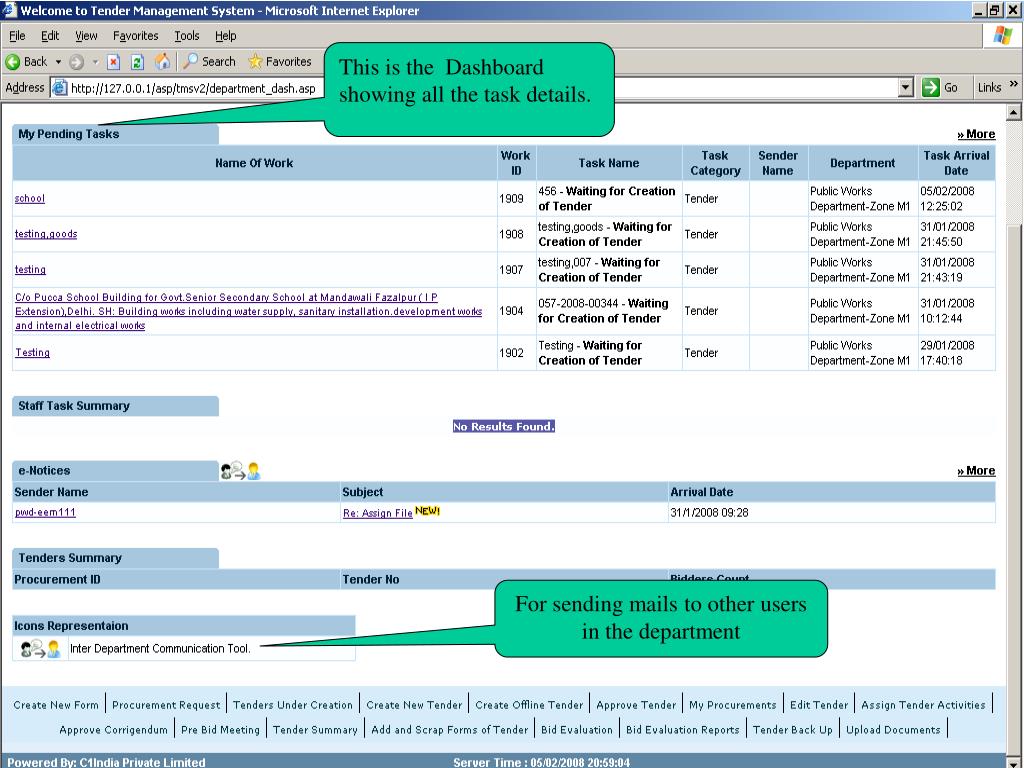
Task: Go to Create New Form
Action: [x=56, y=705]
